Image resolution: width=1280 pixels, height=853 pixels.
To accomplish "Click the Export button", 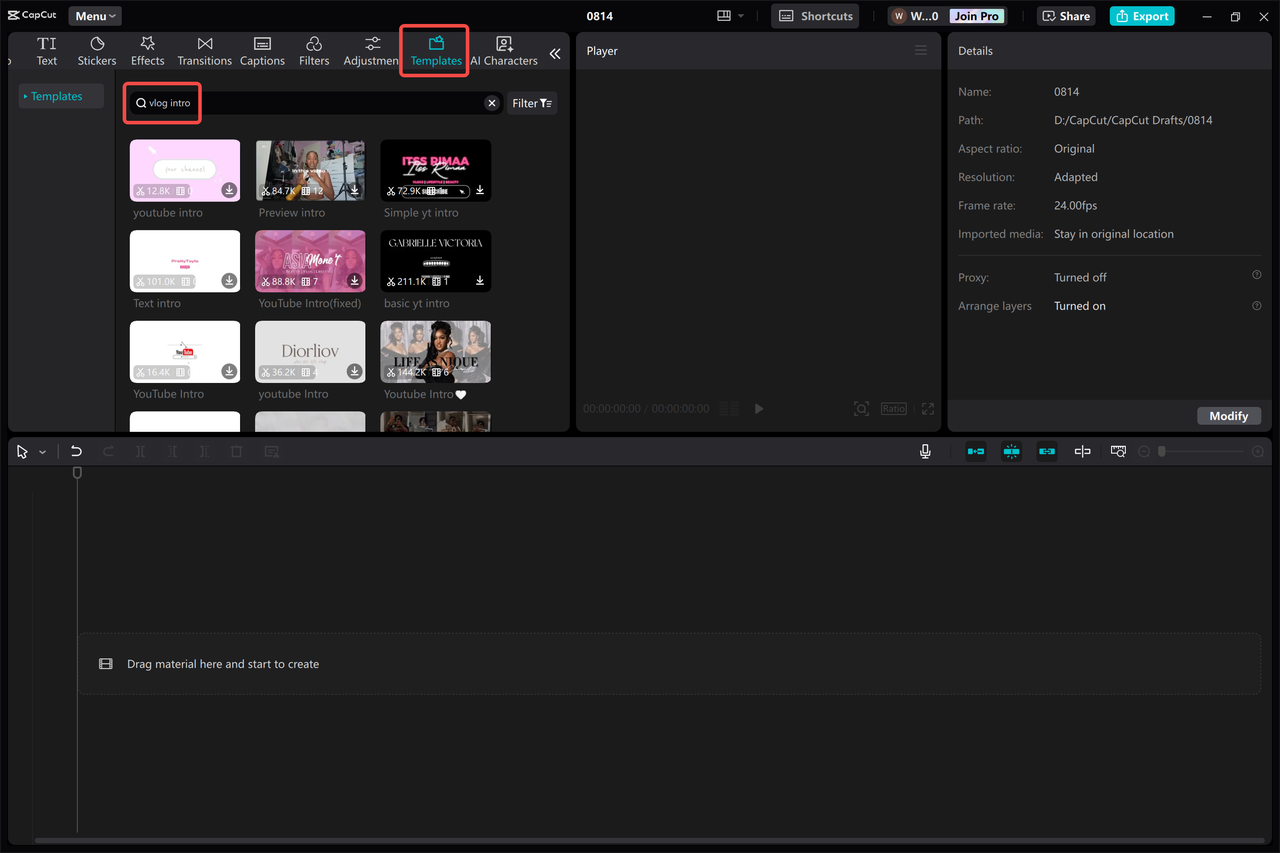I will (x=1142, y=16).
